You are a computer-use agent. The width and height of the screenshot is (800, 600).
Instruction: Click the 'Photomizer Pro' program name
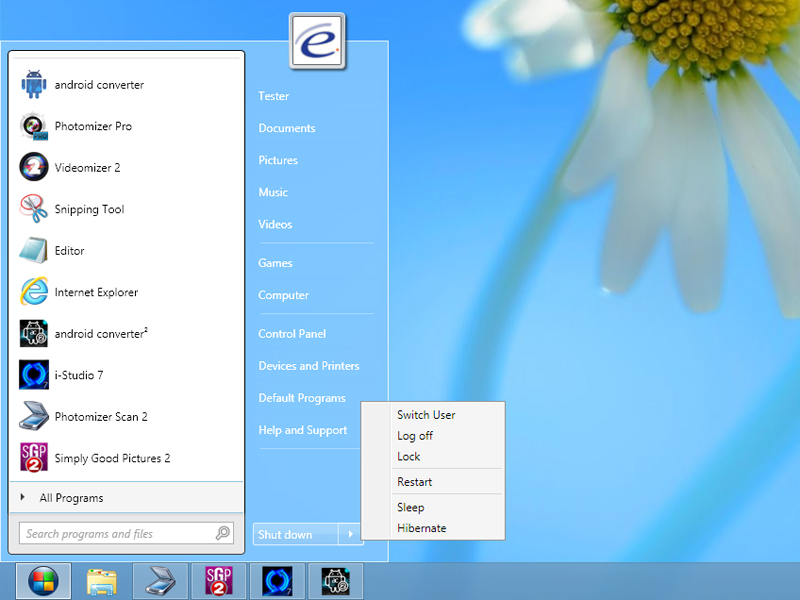tap(93, 126)
